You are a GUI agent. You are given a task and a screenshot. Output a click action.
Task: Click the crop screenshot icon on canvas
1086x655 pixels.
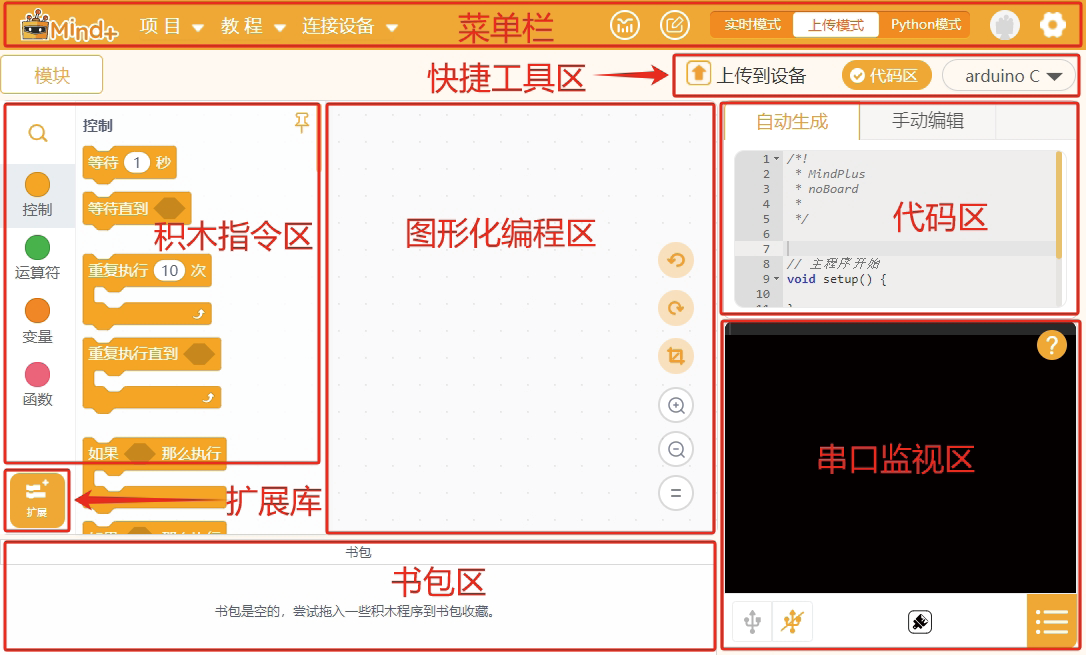[676, 356]
